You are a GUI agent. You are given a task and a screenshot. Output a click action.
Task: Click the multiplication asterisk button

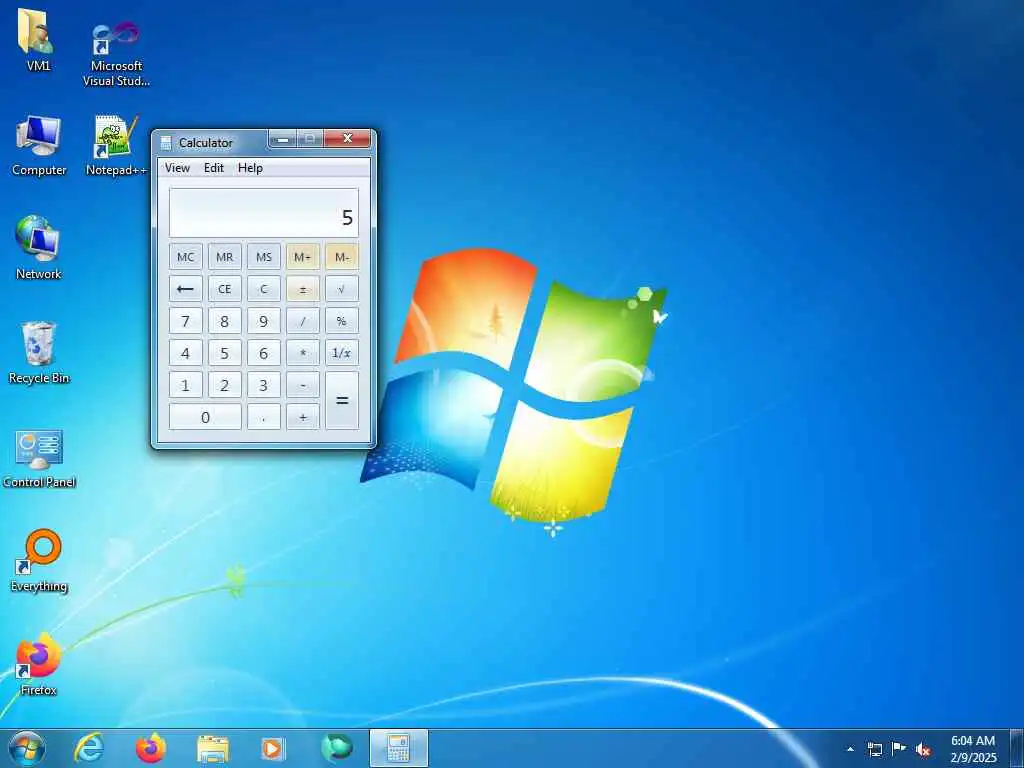302,353
